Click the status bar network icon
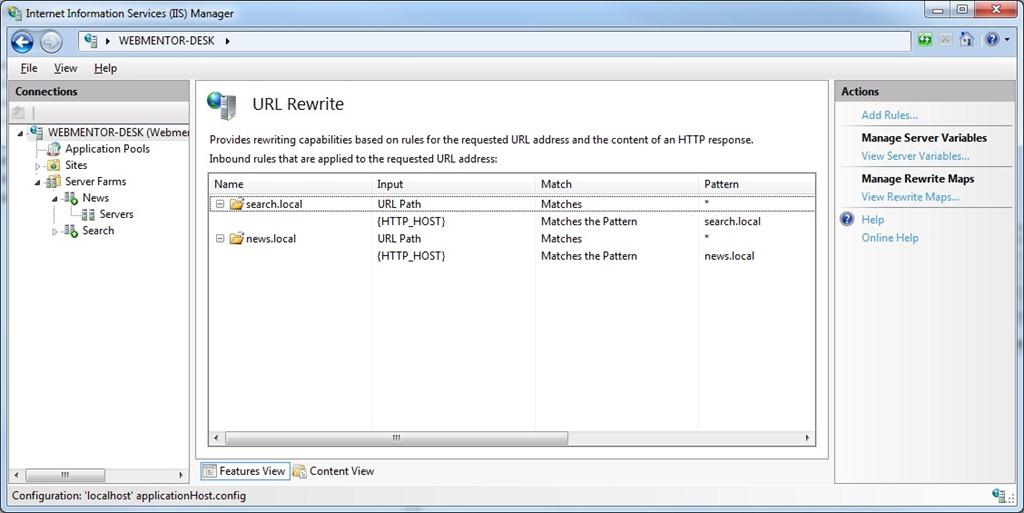 tap(1000, 495)
